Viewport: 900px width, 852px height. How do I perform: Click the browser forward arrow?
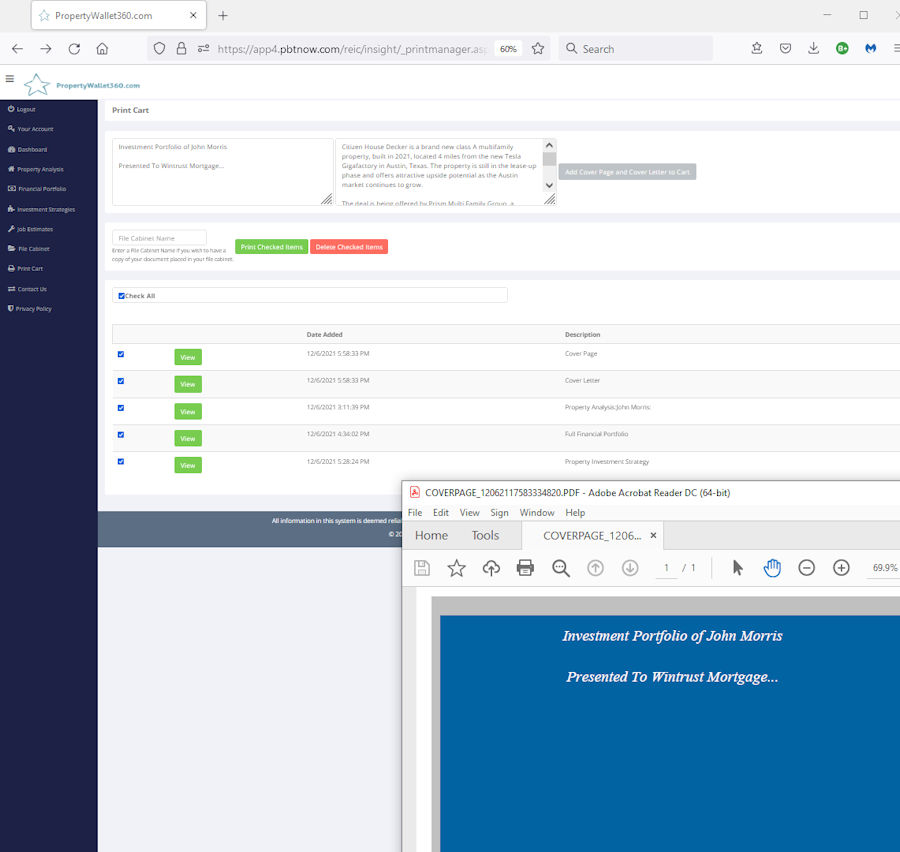click(x=46, y=49)
